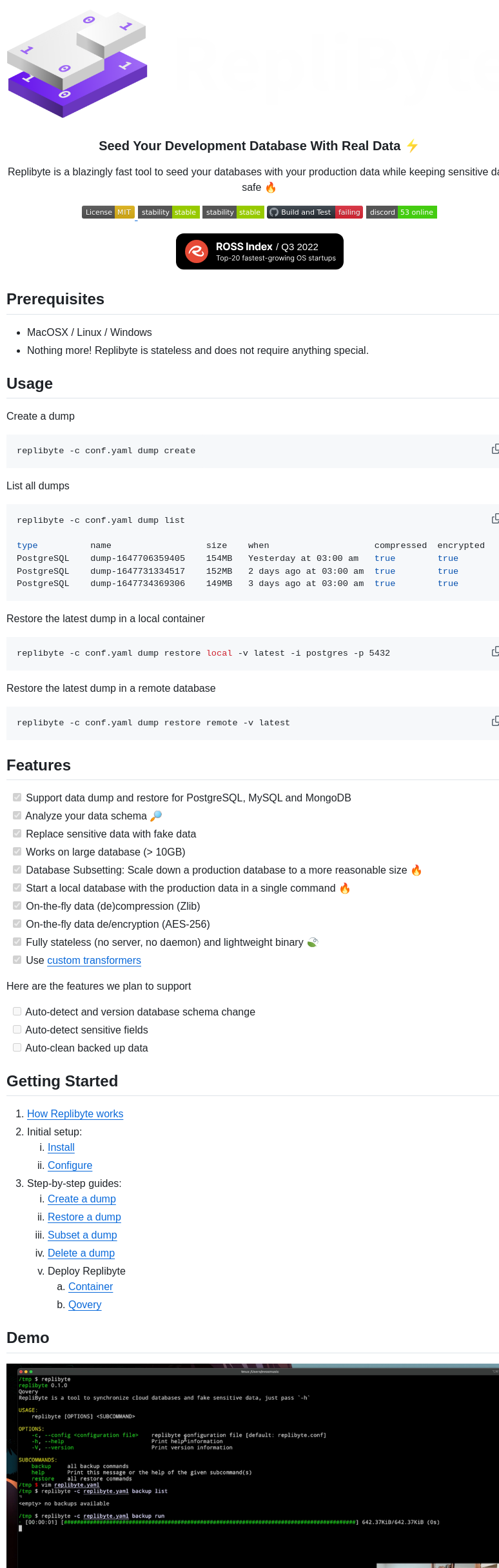Copy the remote restore command snippet
This screenshot has height=1568, width=499.
[495, 721]
